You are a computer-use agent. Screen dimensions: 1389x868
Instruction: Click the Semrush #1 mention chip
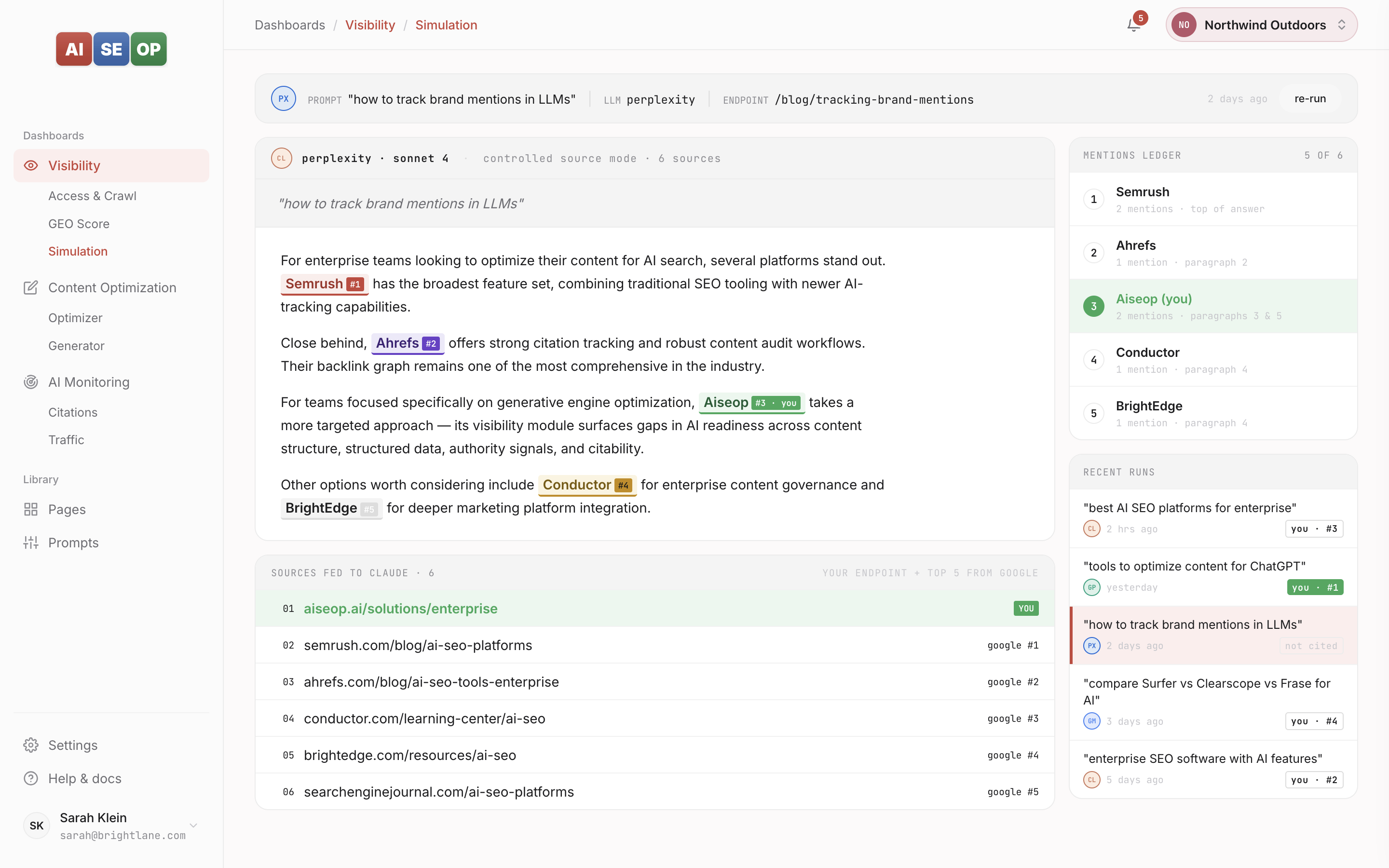tap(324, 284)
